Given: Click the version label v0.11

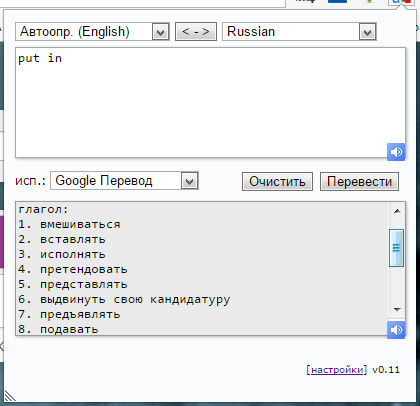Looking at the screenshot, I should [x=386, y=370].
